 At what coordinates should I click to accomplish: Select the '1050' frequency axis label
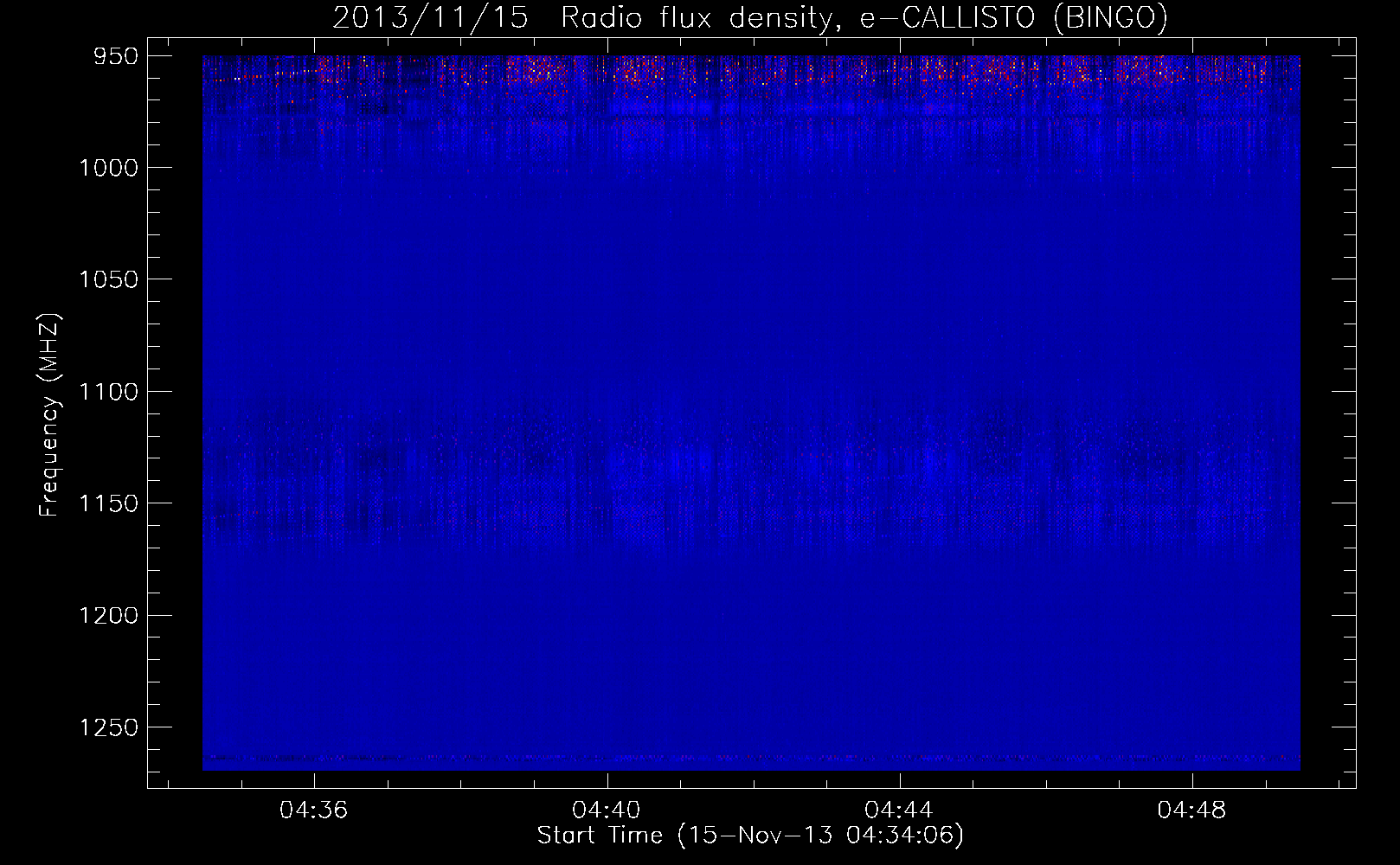click(108, 279)
